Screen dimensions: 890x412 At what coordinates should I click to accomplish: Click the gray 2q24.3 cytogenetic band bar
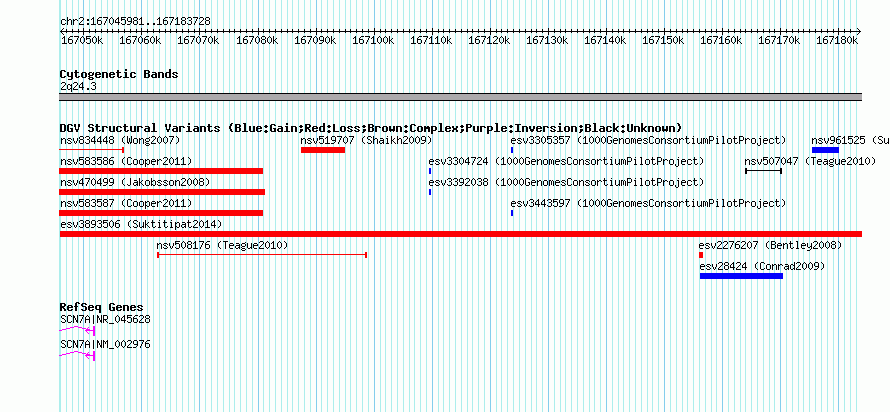(x=461, y=97)
